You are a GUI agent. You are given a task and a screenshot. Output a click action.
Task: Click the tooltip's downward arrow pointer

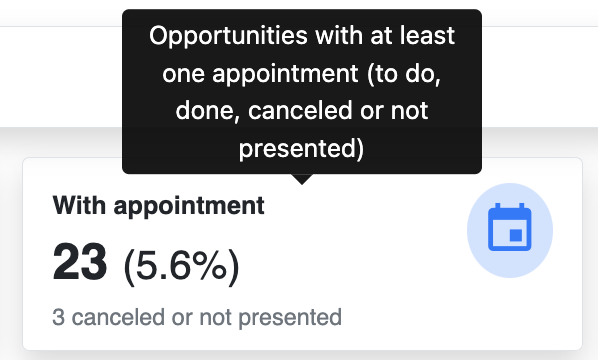pos(302,179)
